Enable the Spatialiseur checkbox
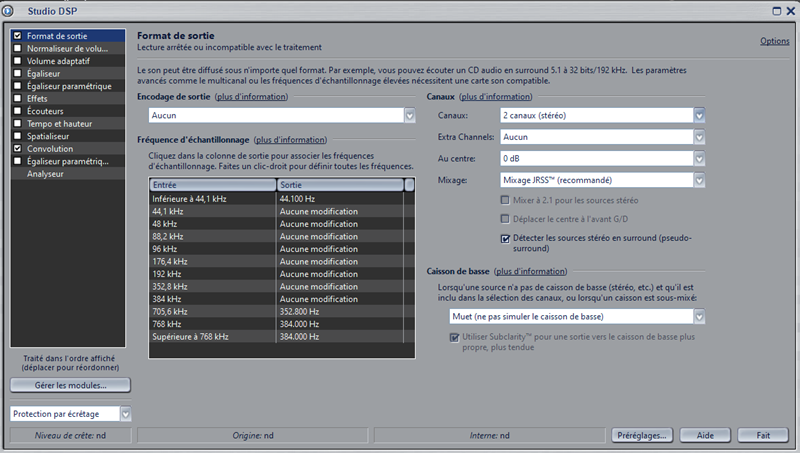 click(18, 136)
